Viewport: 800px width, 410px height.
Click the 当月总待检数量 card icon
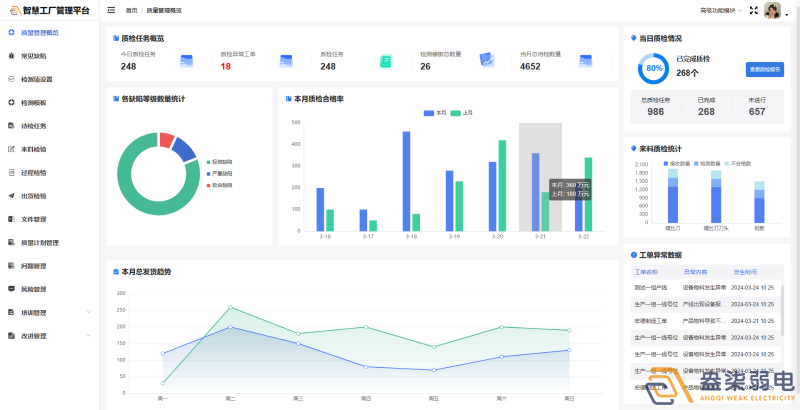[x=585, y=61]
